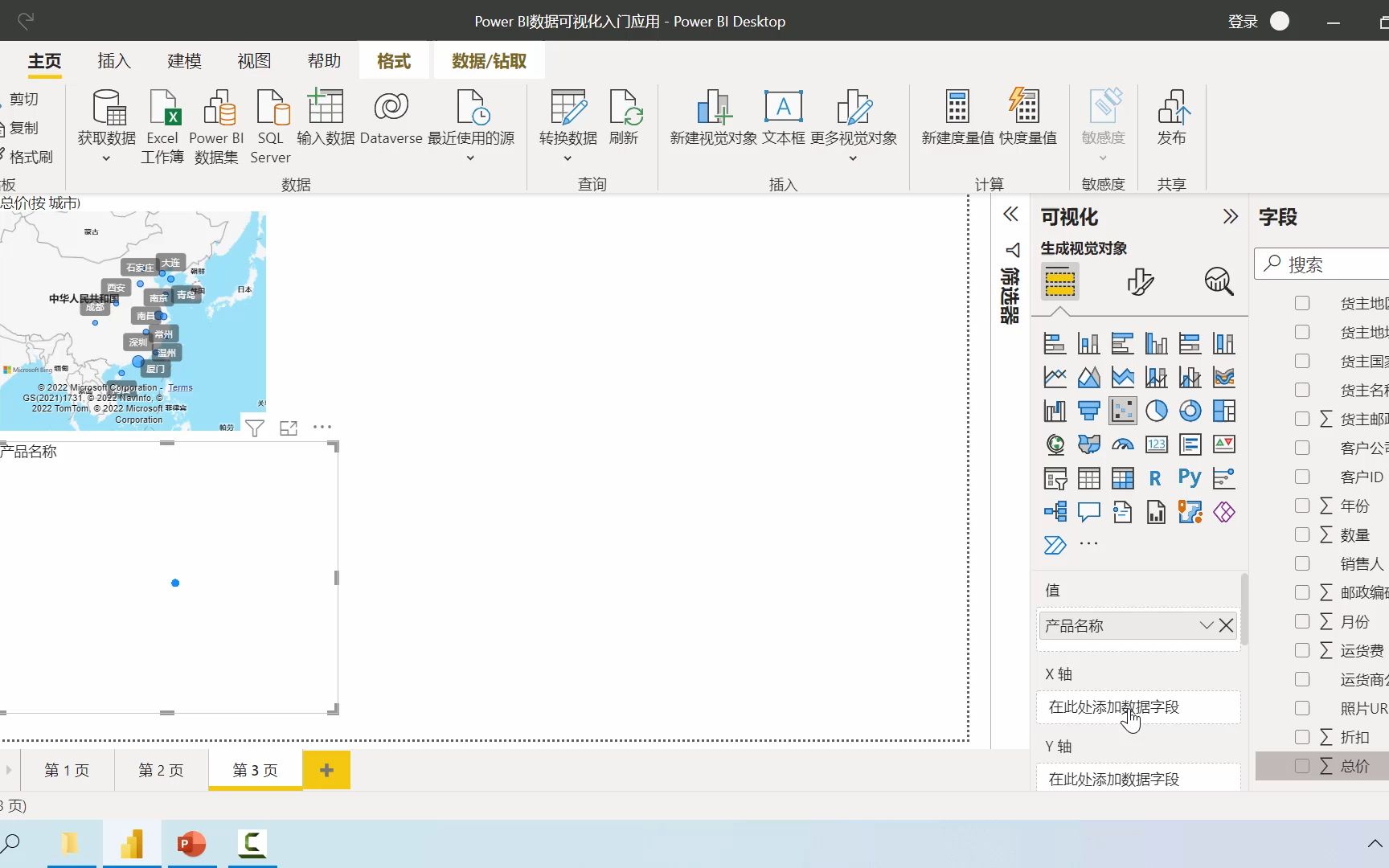Image resolution: width=1389 pixels, height=868 pixels.
Task: Select the matrix visual icon
Action: (1123, 478)
